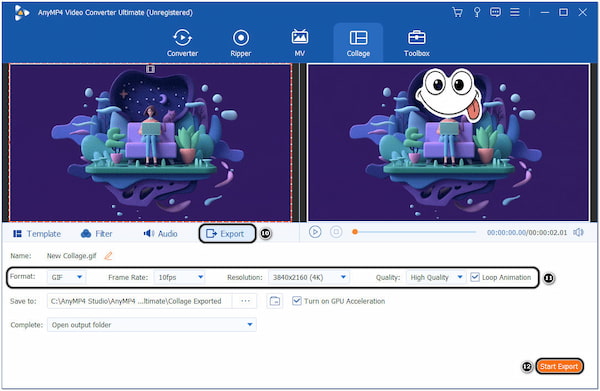This screenshot has height=391, width=600.
Task: Minimize the AnyMP4 window
Action: 545,13
